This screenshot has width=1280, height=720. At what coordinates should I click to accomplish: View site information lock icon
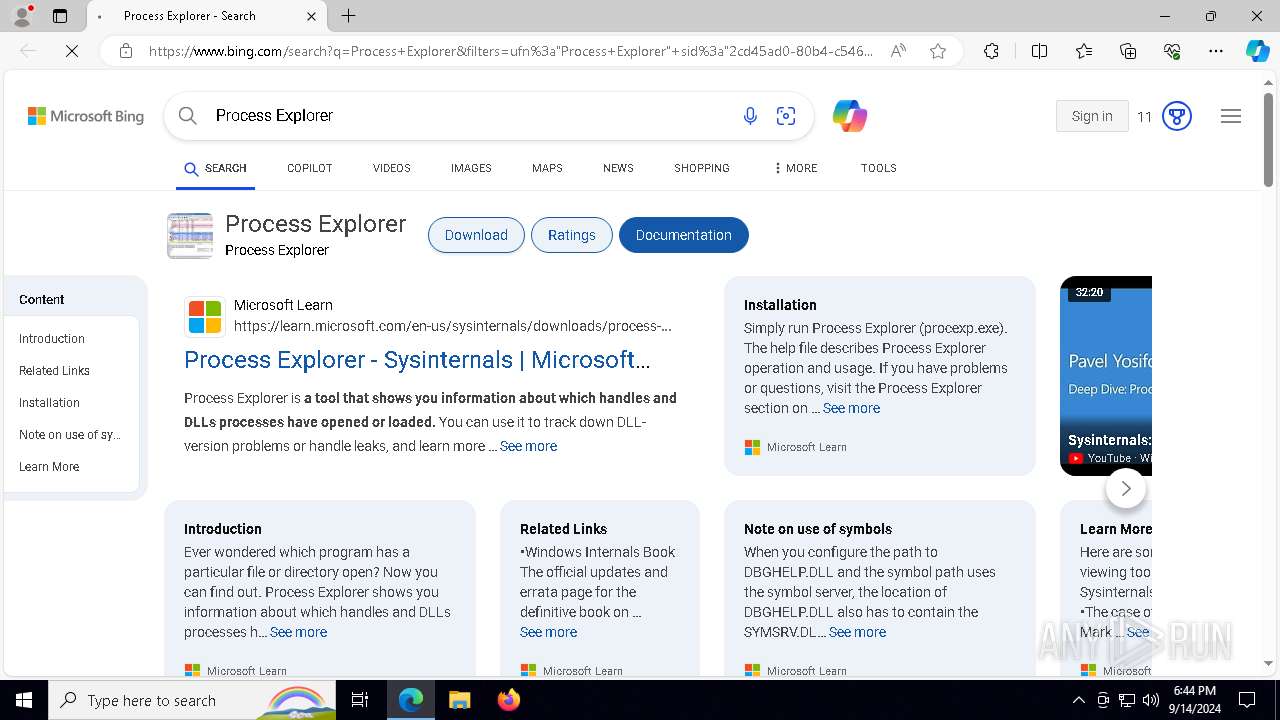point(126,51)
